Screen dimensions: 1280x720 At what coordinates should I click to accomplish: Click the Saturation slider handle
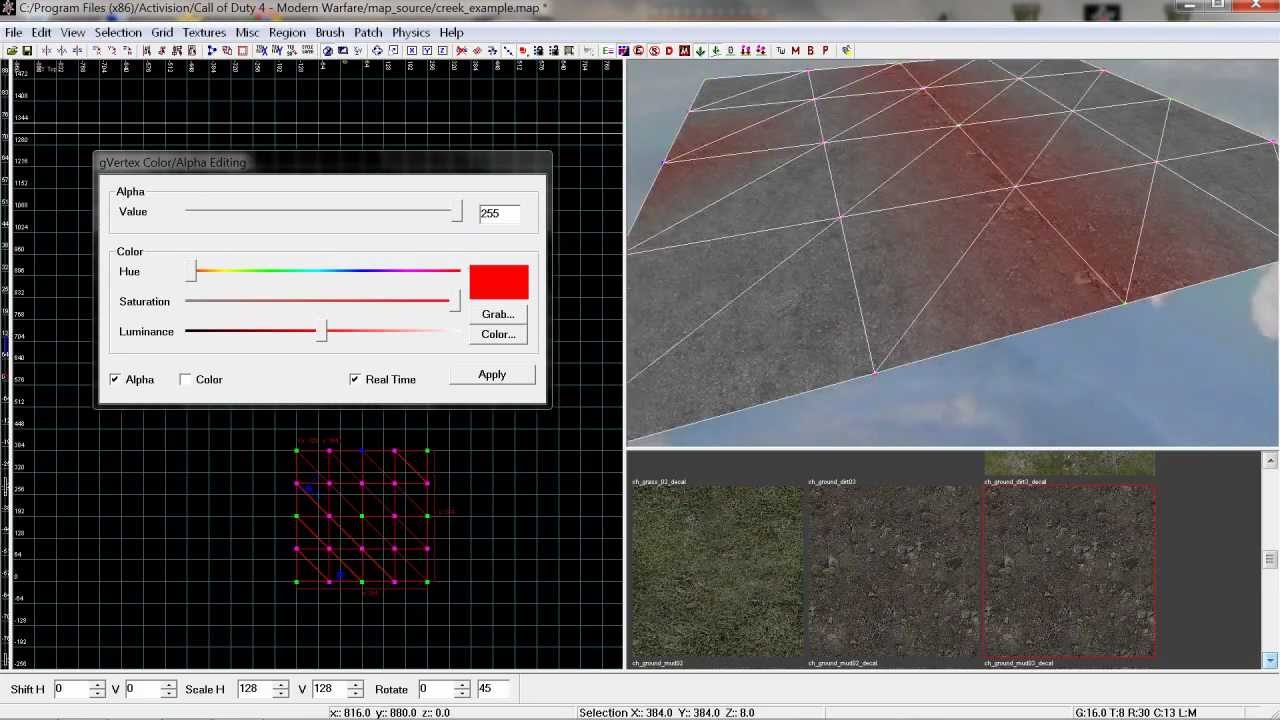point(455,301)
